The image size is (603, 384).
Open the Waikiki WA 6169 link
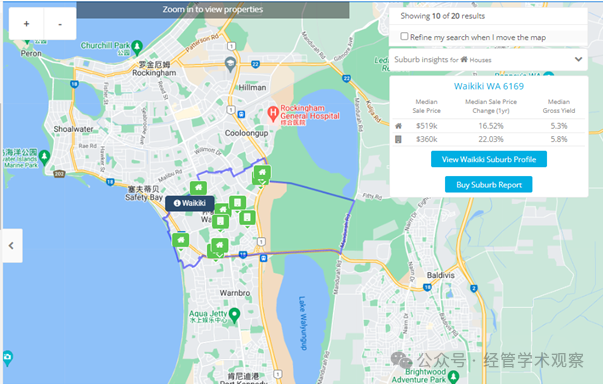[489, 86]
